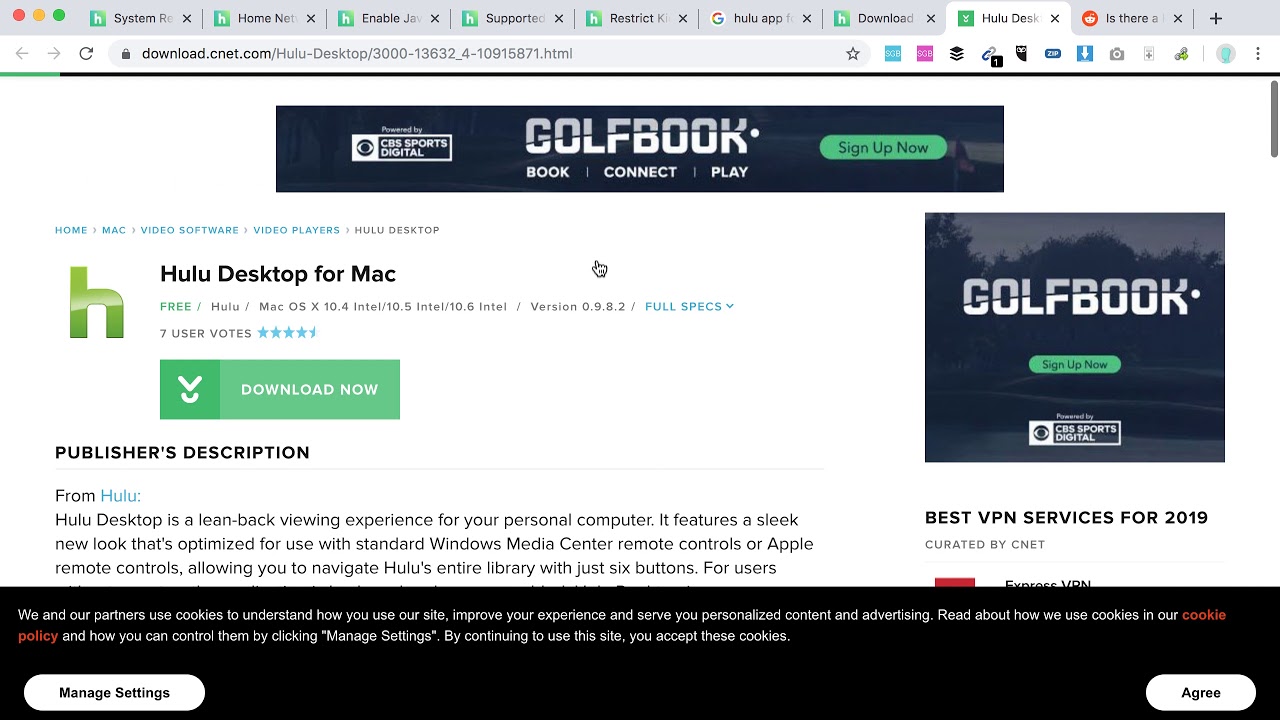Click the download arrow icon on green button
1280x720 pixels.
(x=190, y=390)
